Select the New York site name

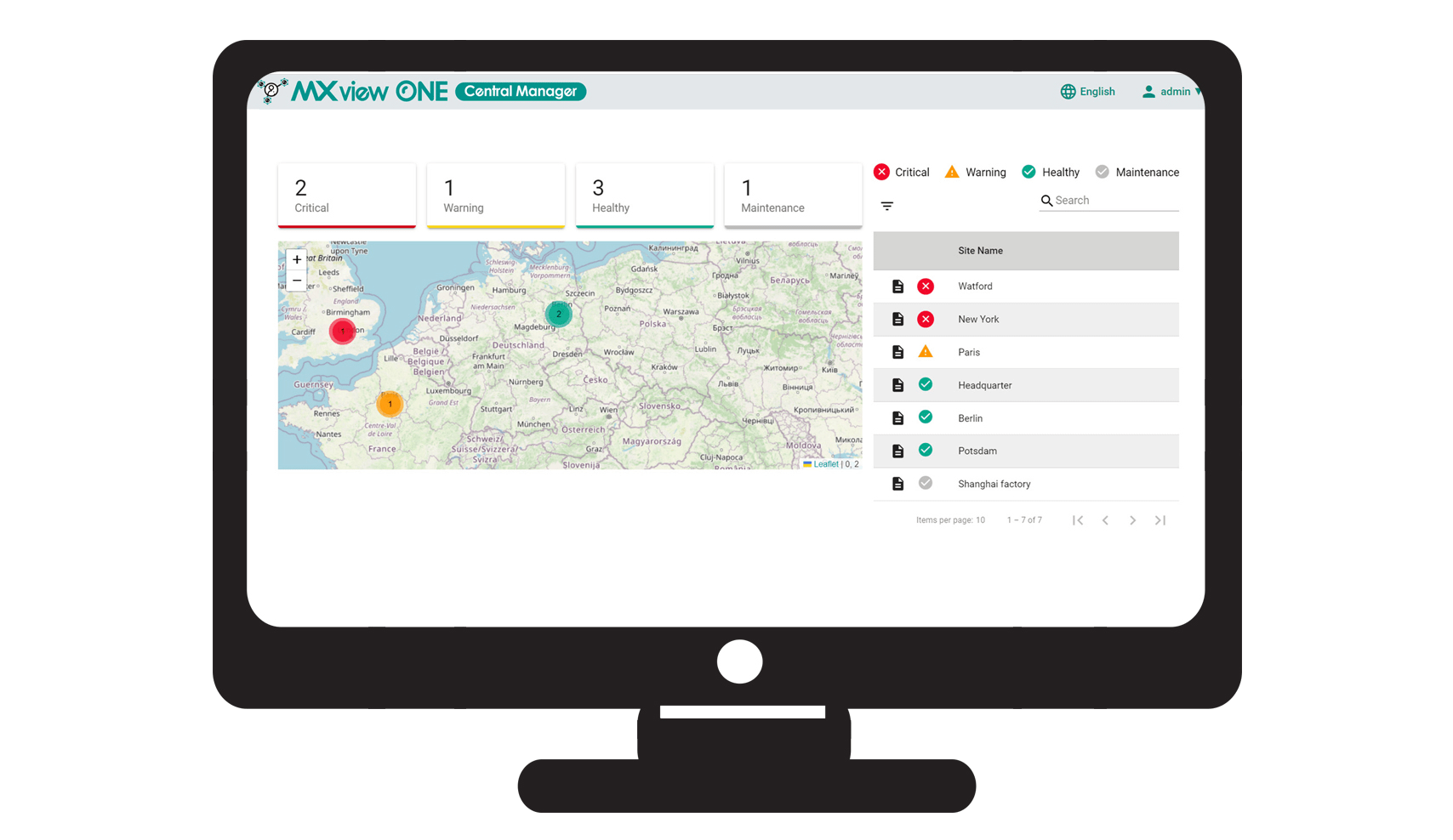point(978,320)
